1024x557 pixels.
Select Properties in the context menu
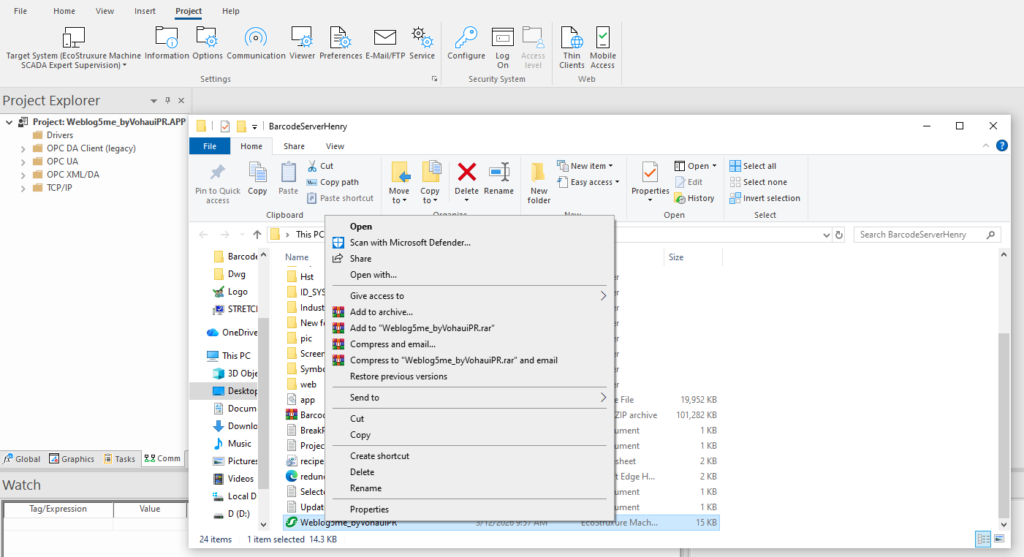click(x=369, y=509)
